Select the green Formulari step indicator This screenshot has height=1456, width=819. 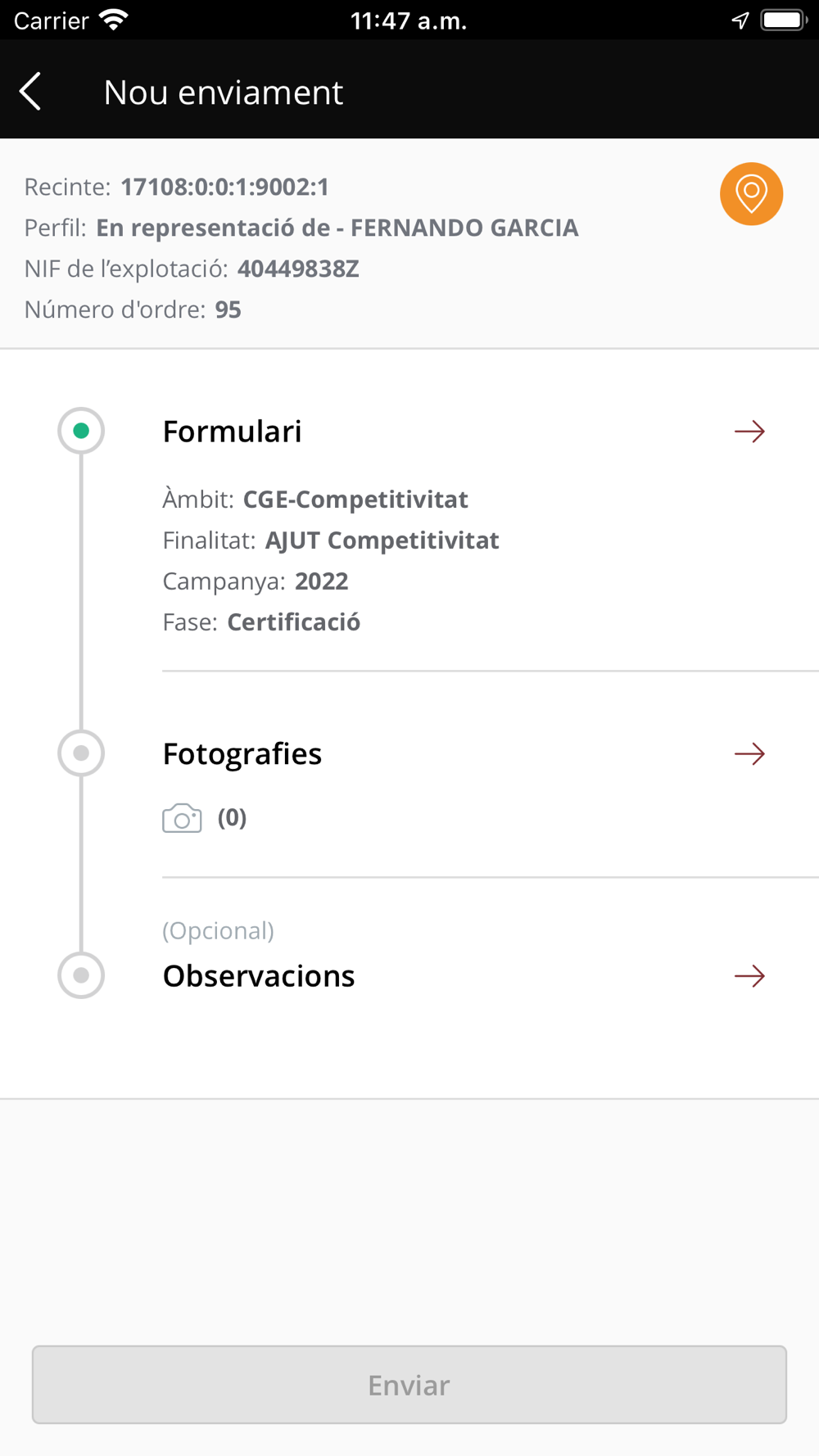point(81,431)
